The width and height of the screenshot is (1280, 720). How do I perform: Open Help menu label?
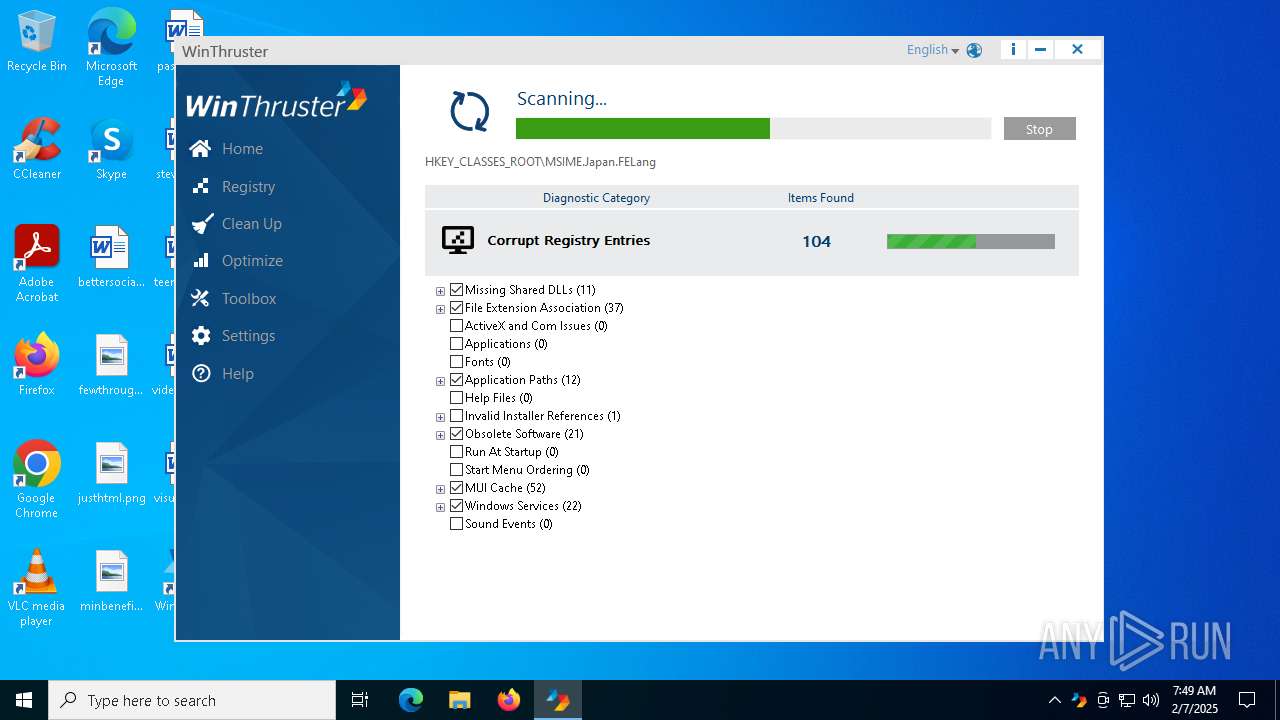point(238,373)
